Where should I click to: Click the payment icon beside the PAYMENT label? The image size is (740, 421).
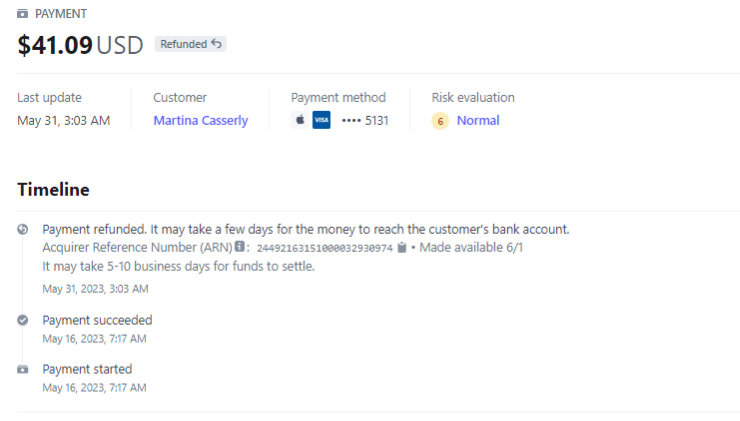pyautogui.click(x=23, y=14)
